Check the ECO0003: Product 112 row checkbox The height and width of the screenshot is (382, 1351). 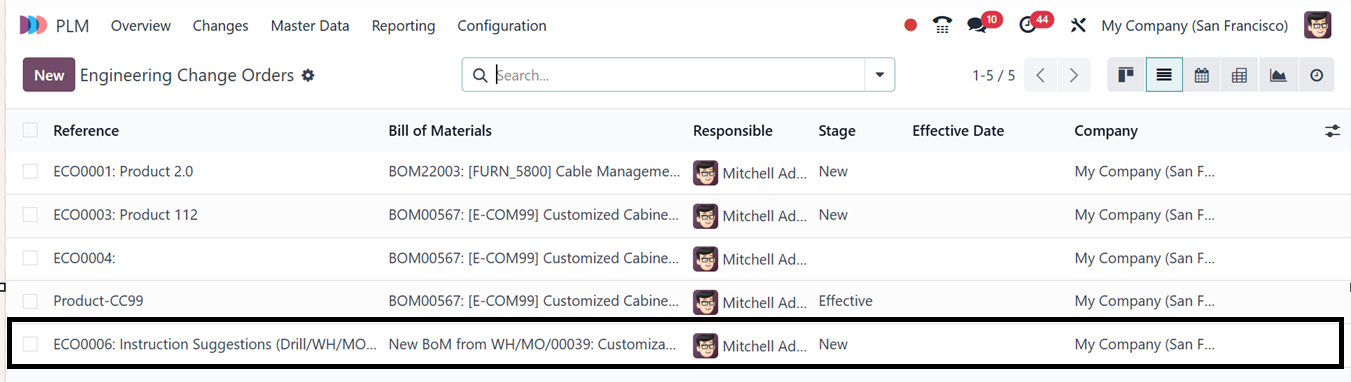[30, 215]
